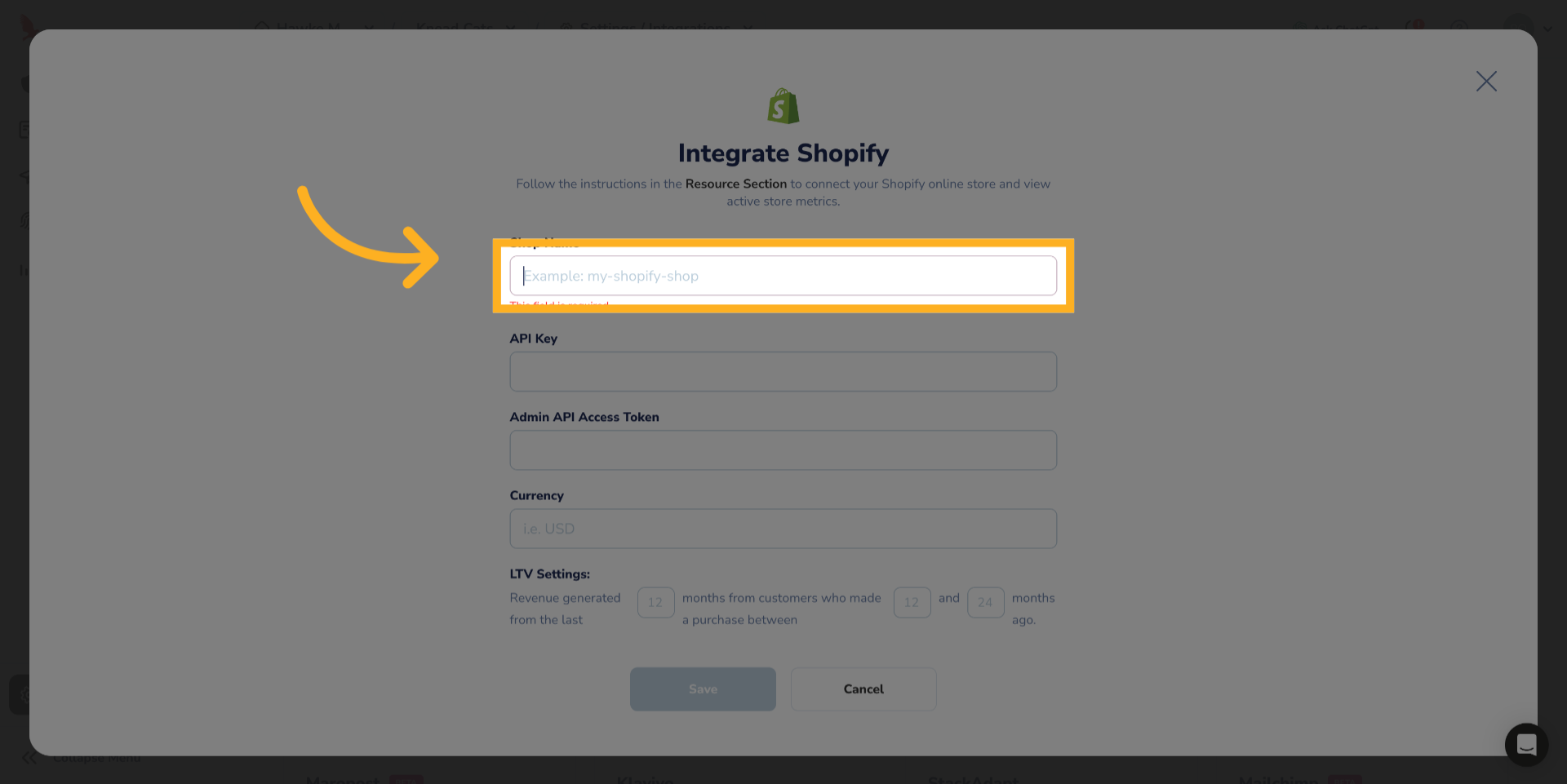
Task: Cancel the Shopify integration
Action: [863, 689]
